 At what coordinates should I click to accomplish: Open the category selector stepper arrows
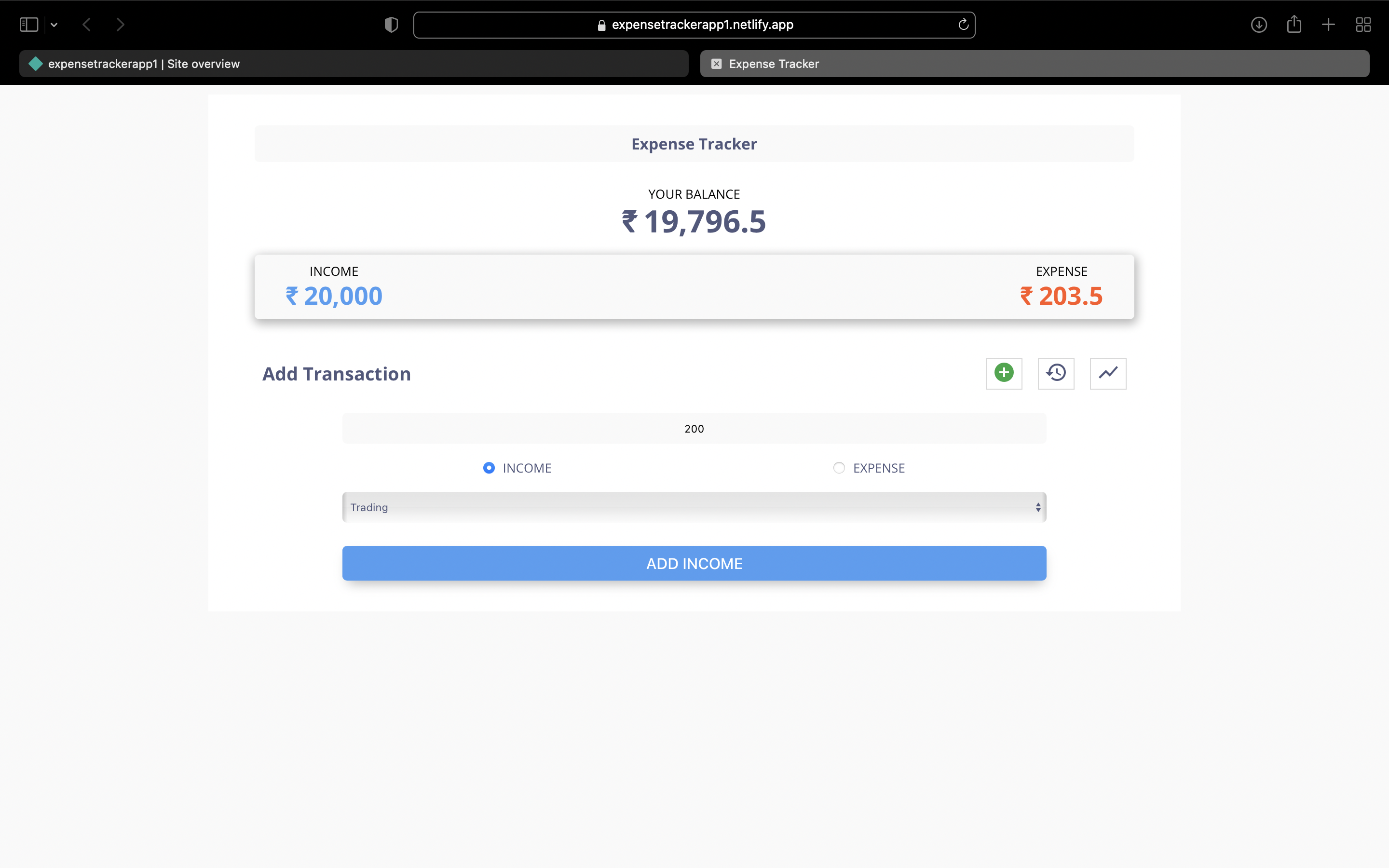point(1038,507)
